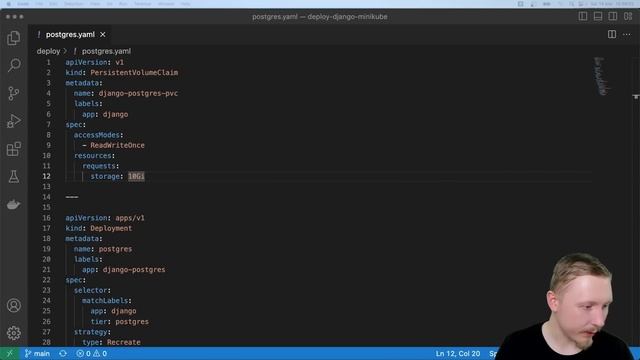Open Customize Layout button
640x360 pixels.
click(x=628, y=16)
